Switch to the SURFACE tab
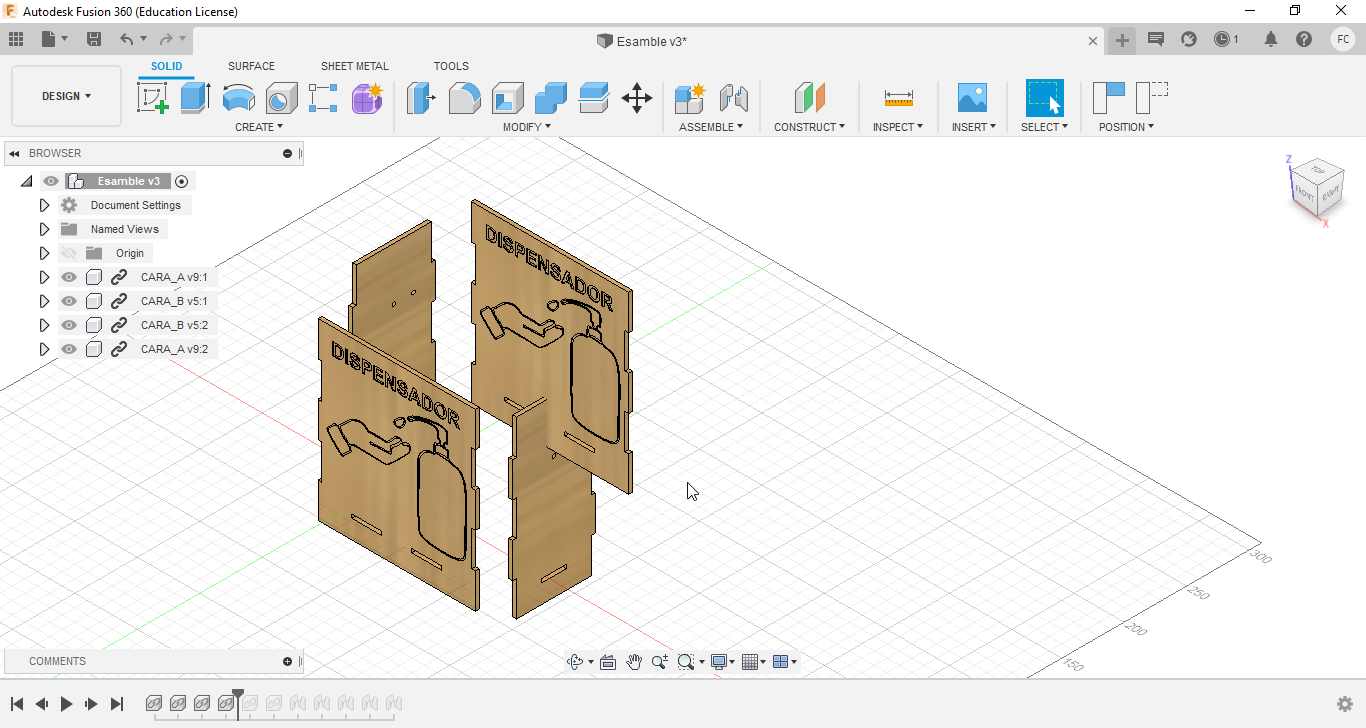This screenshot has height=728, width=1366. point(251,66)
